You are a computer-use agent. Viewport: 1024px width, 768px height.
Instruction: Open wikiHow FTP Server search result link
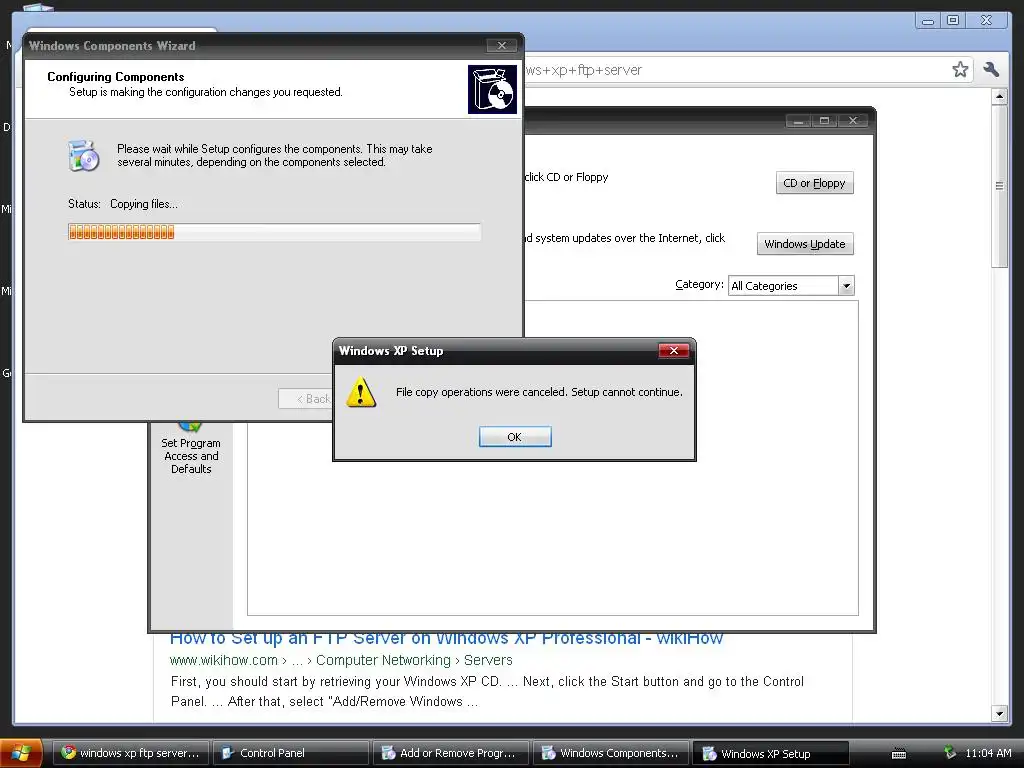(x=447, y=639)
